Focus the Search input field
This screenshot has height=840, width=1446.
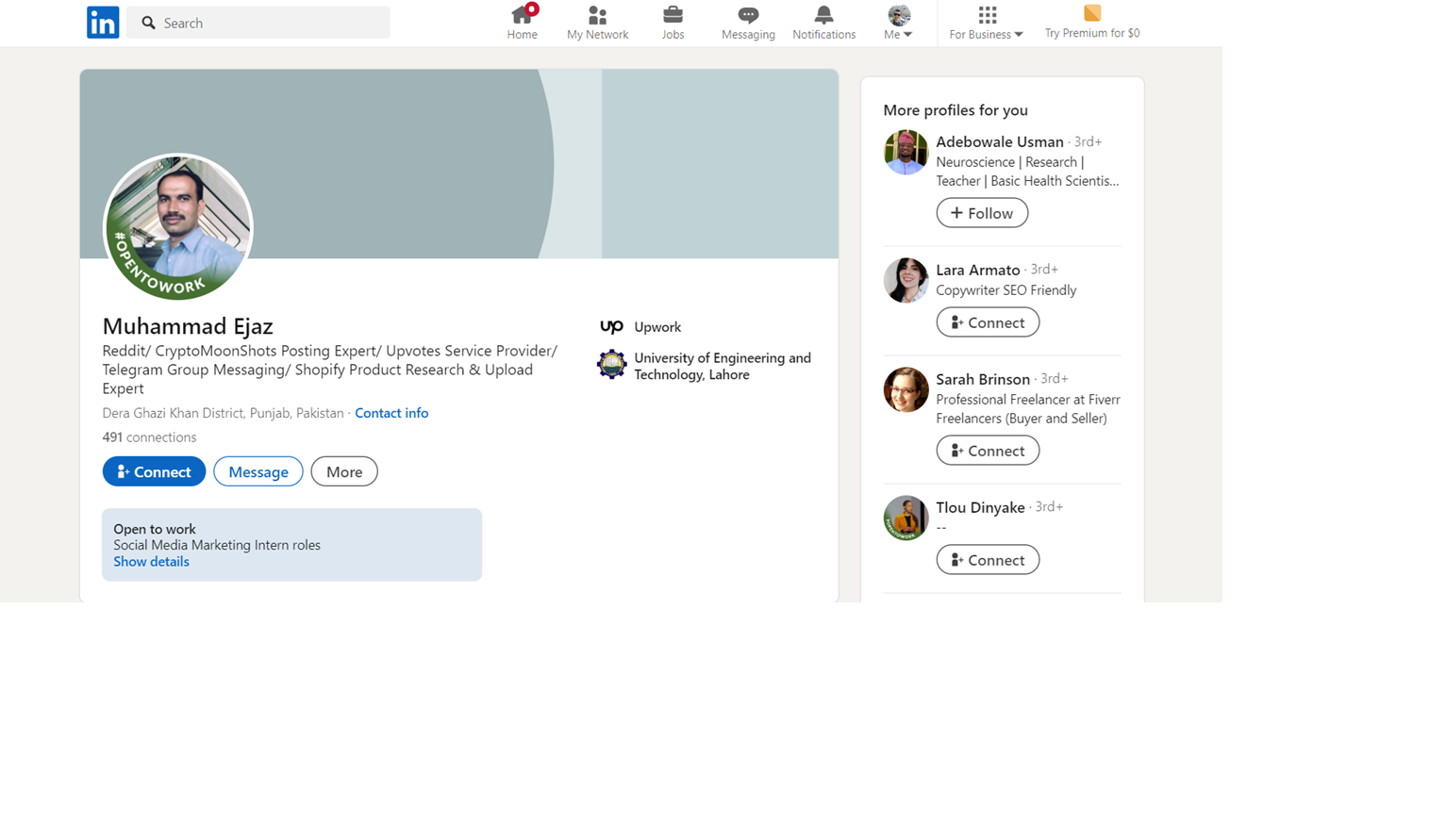tap(258, 23)
